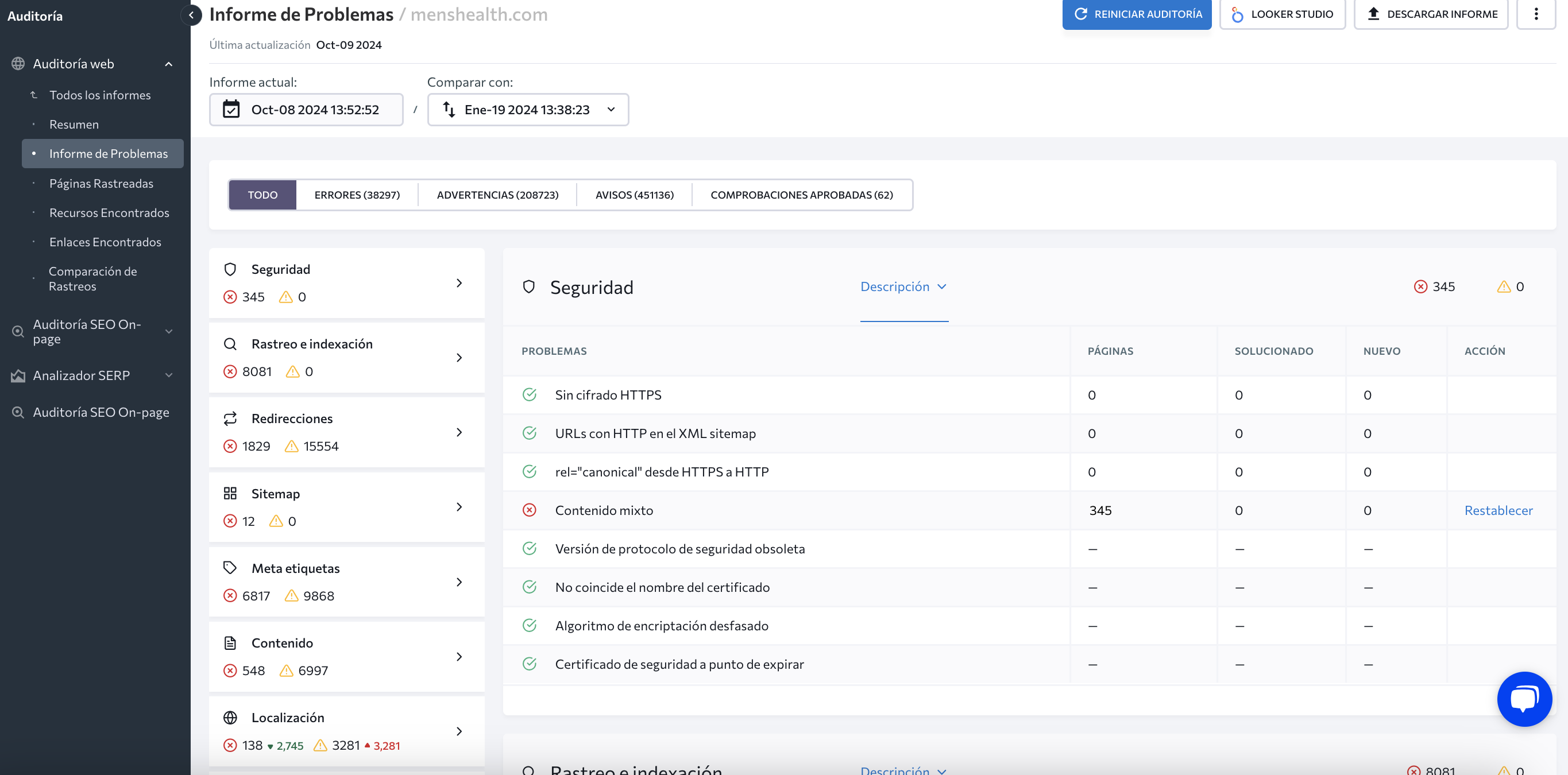Open the Seguridad category card using its chevron

click(x=459, y=283)
